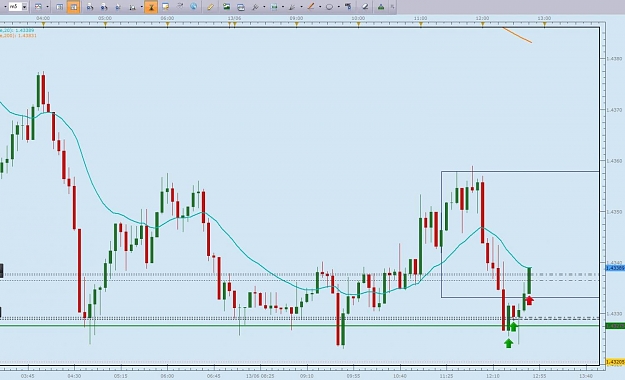This screenshot has width=625, height=380.
Task: Toggle the highlighted hourglass toolbar icon
Action: 151,7
